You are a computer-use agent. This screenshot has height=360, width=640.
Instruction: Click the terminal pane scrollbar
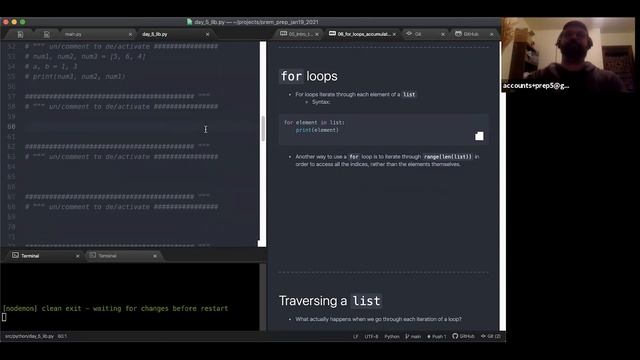coord(263,297)
